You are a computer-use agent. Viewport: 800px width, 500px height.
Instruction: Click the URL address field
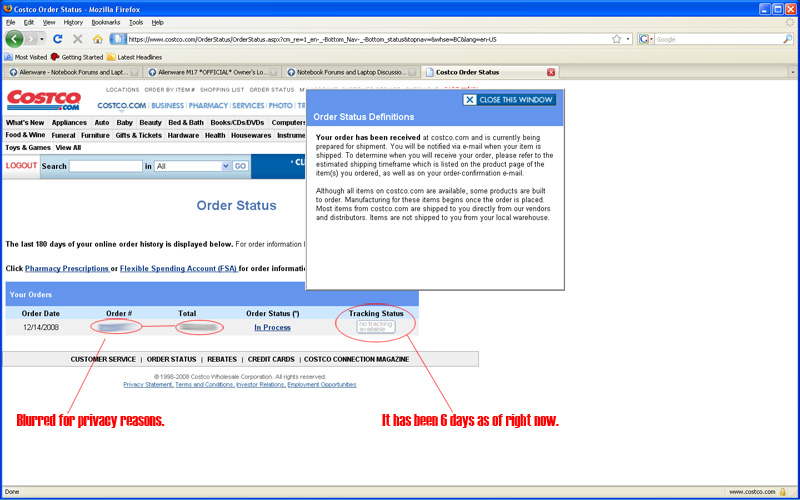367,39
